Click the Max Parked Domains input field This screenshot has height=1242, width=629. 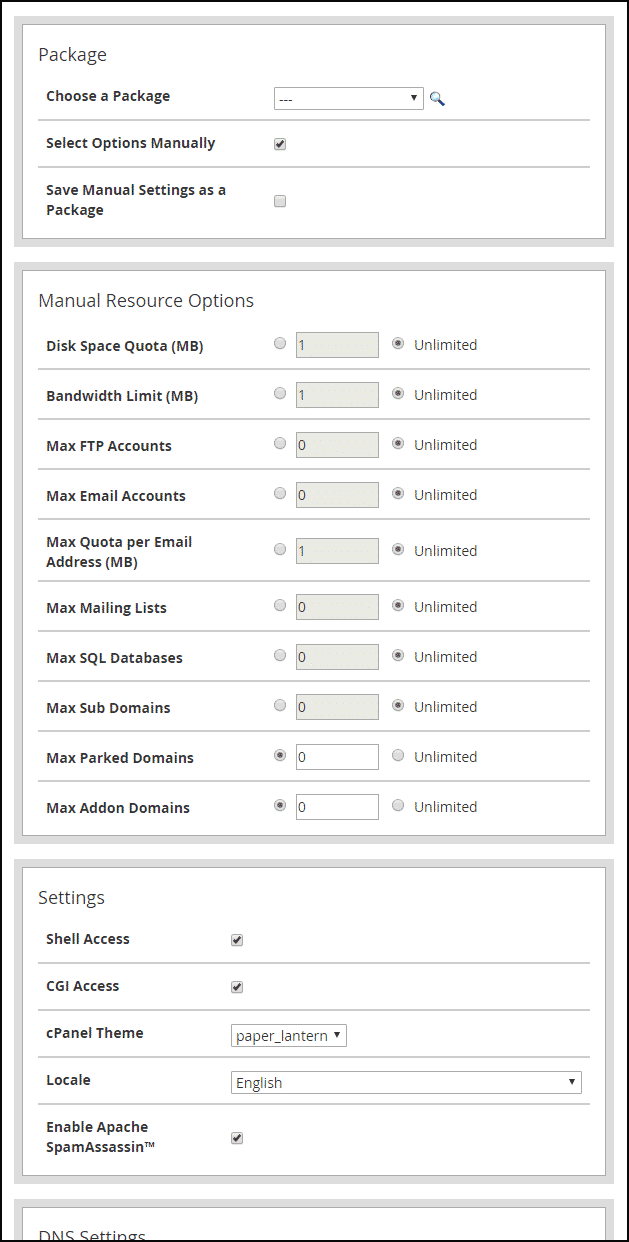coord(337,757)
